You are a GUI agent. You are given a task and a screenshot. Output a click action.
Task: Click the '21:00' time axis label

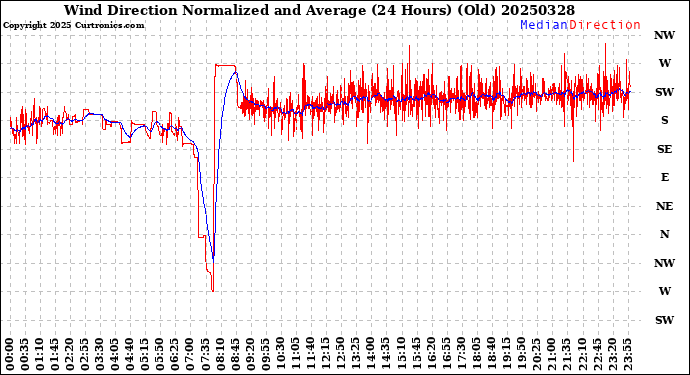[550, 354]
